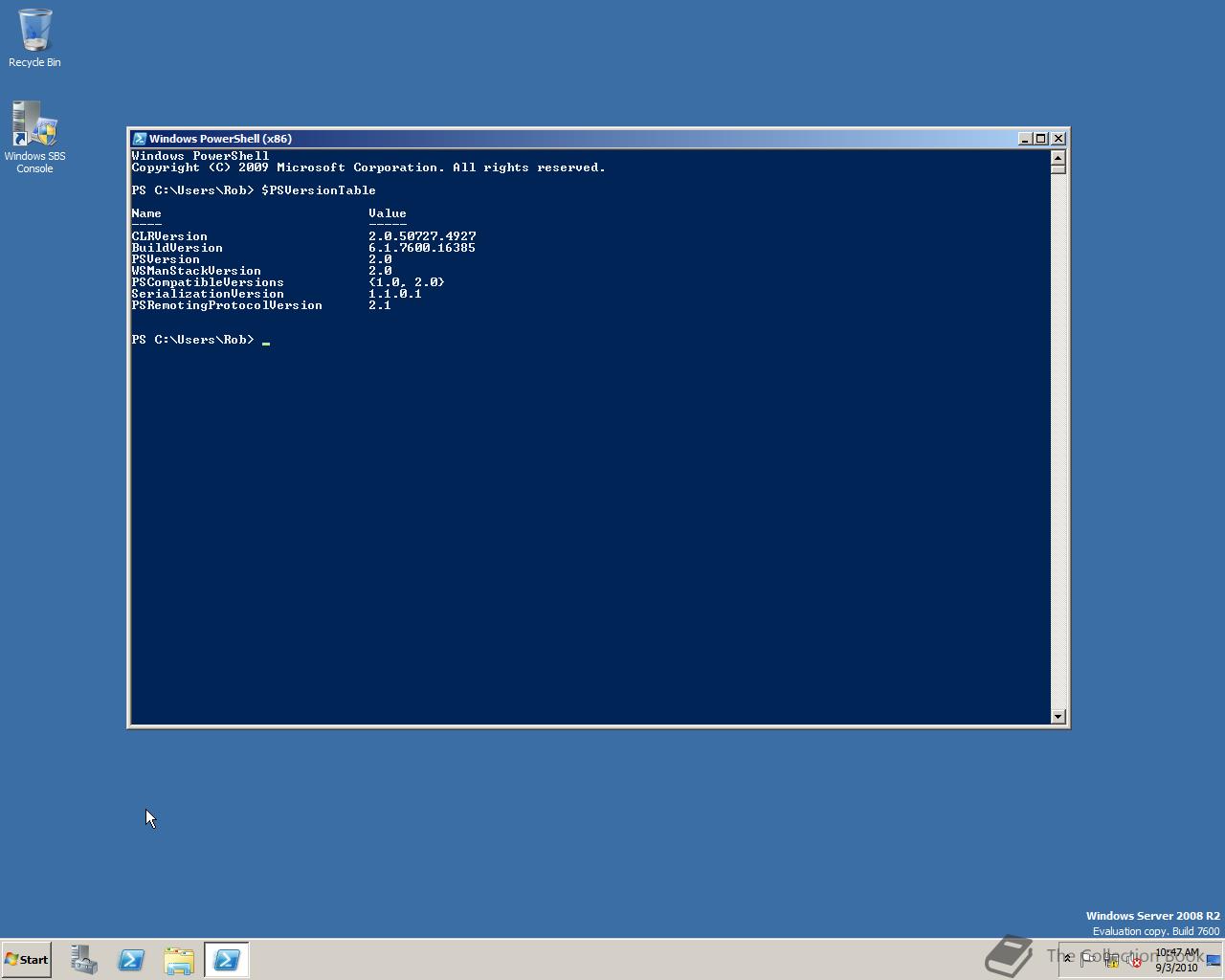
Task: Minimize the PowerShell (x86) window
Action: [x=1024, y=139]
